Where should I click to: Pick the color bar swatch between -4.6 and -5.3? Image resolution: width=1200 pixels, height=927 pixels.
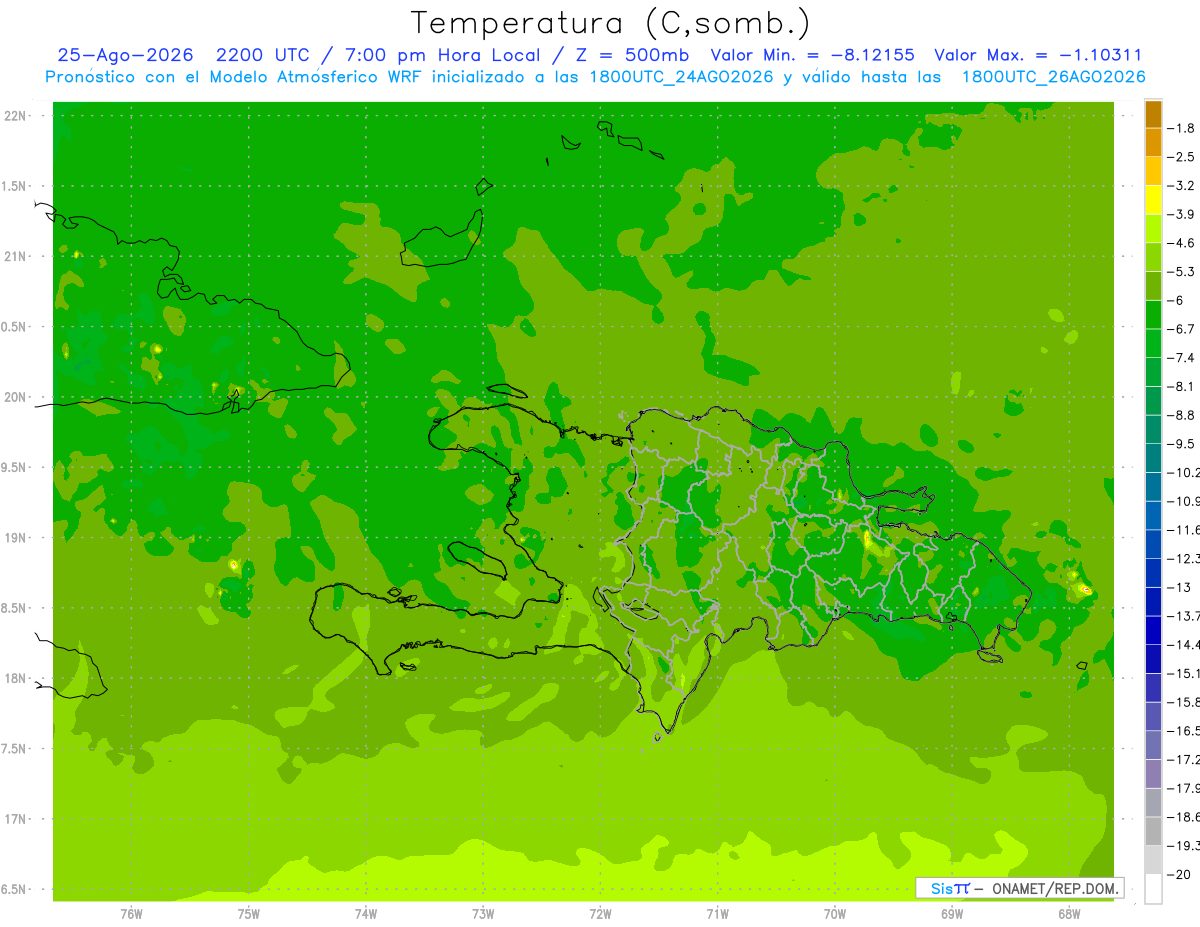[x=1153, y=257]
